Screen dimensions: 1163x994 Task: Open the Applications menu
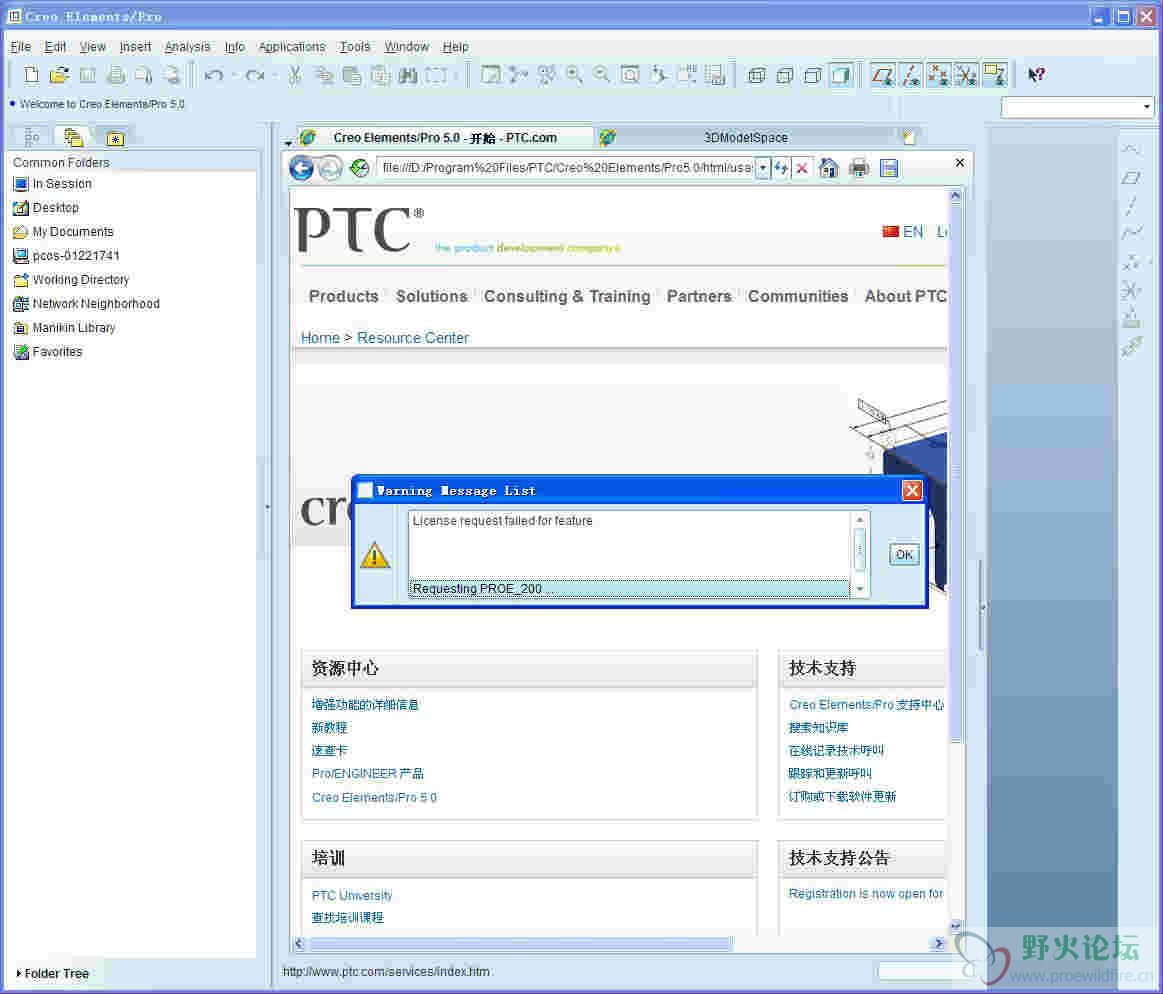click(x=291, y=47)
